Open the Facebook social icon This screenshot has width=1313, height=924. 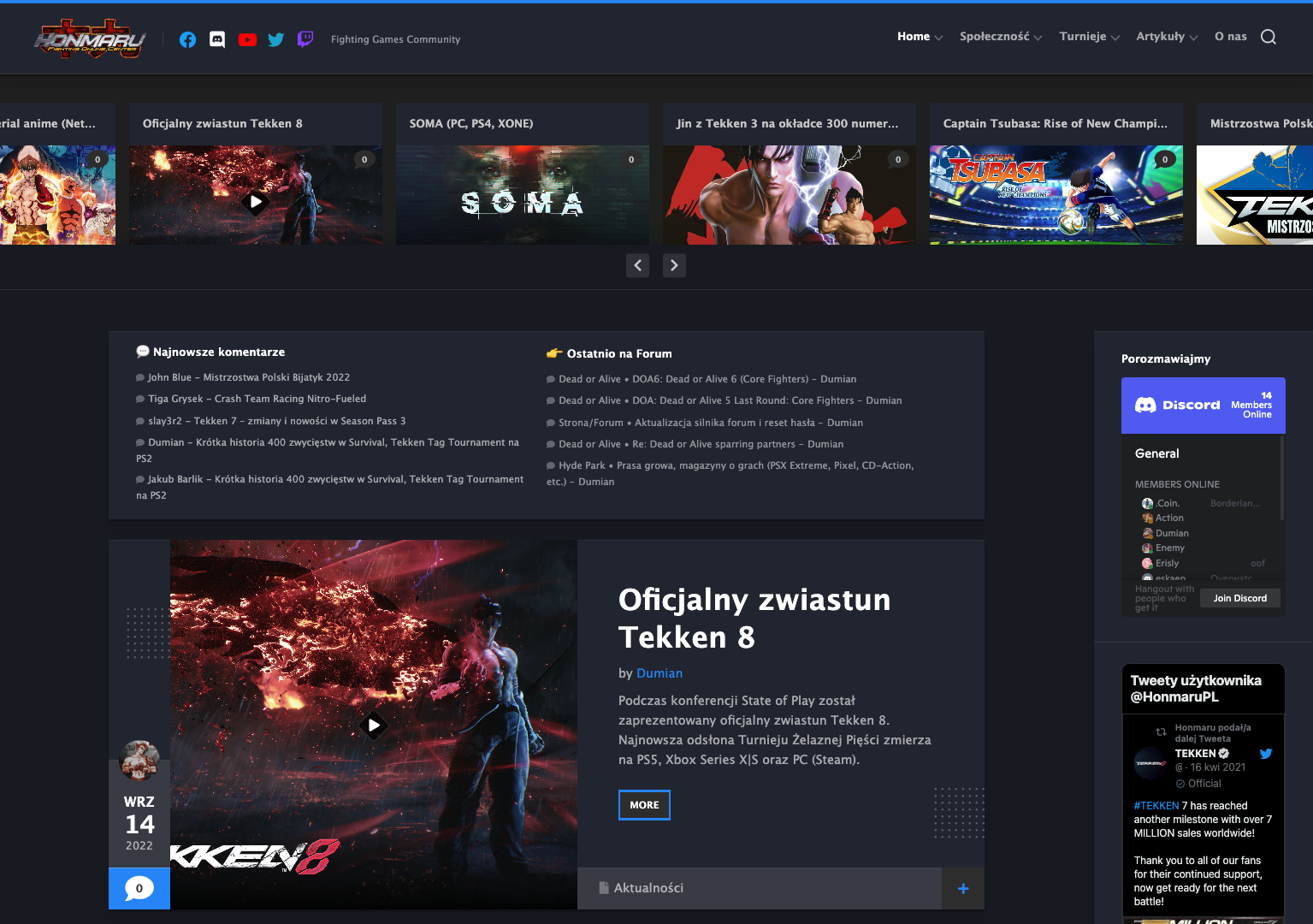[x=187, y=39]
